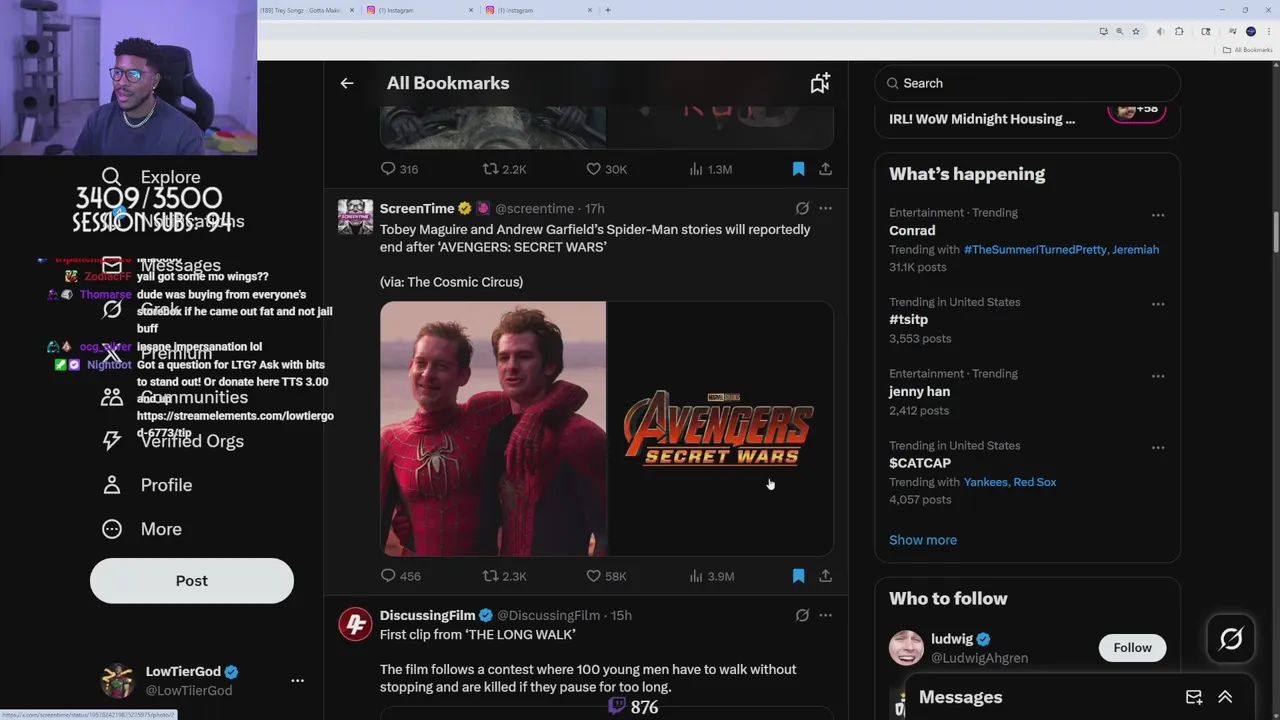The width and height of the screenshot is (1280, 720).
Task: Open browser extensions puzzle icon
Action: pos(1179,31)
